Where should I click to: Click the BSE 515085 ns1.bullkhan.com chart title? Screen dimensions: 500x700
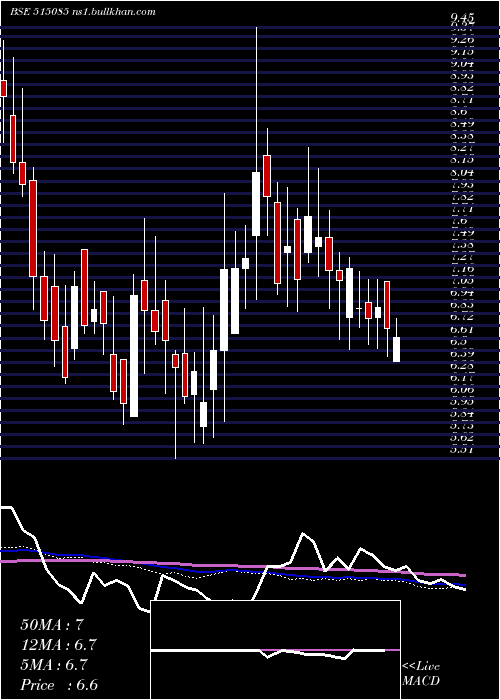click(x=83, y=12)
